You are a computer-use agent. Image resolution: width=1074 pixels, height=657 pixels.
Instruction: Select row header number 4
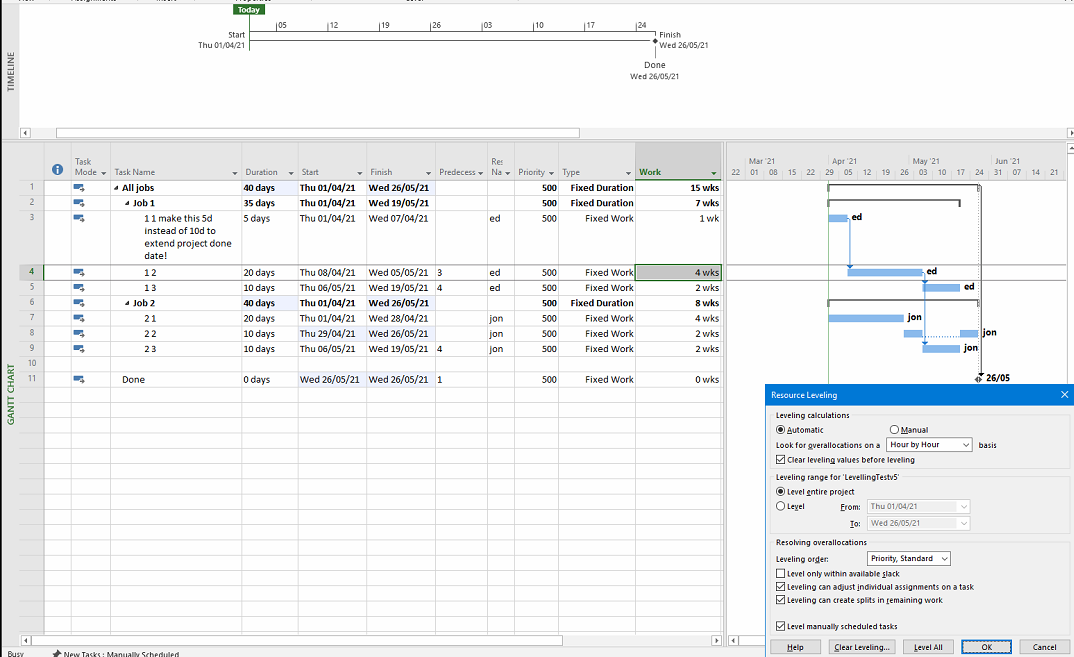click(32, 272)
